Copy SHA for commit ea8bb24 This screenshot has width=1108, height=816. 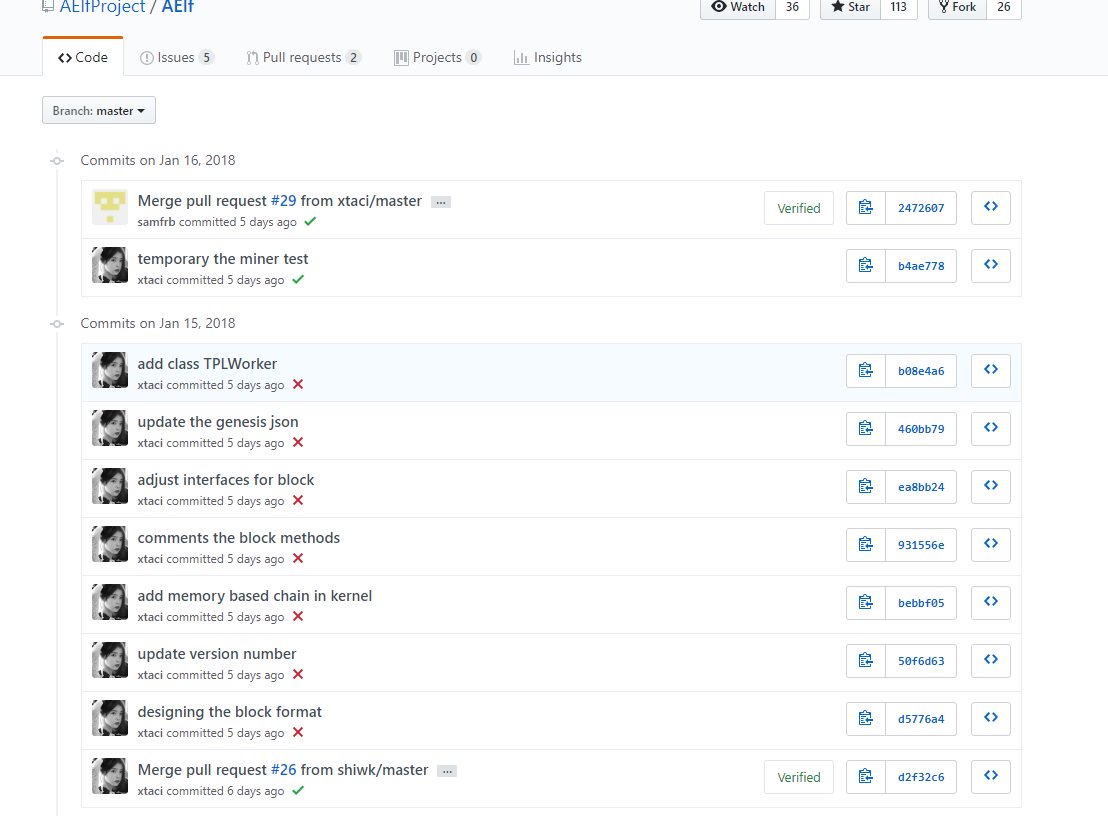[x=866, y=487]
